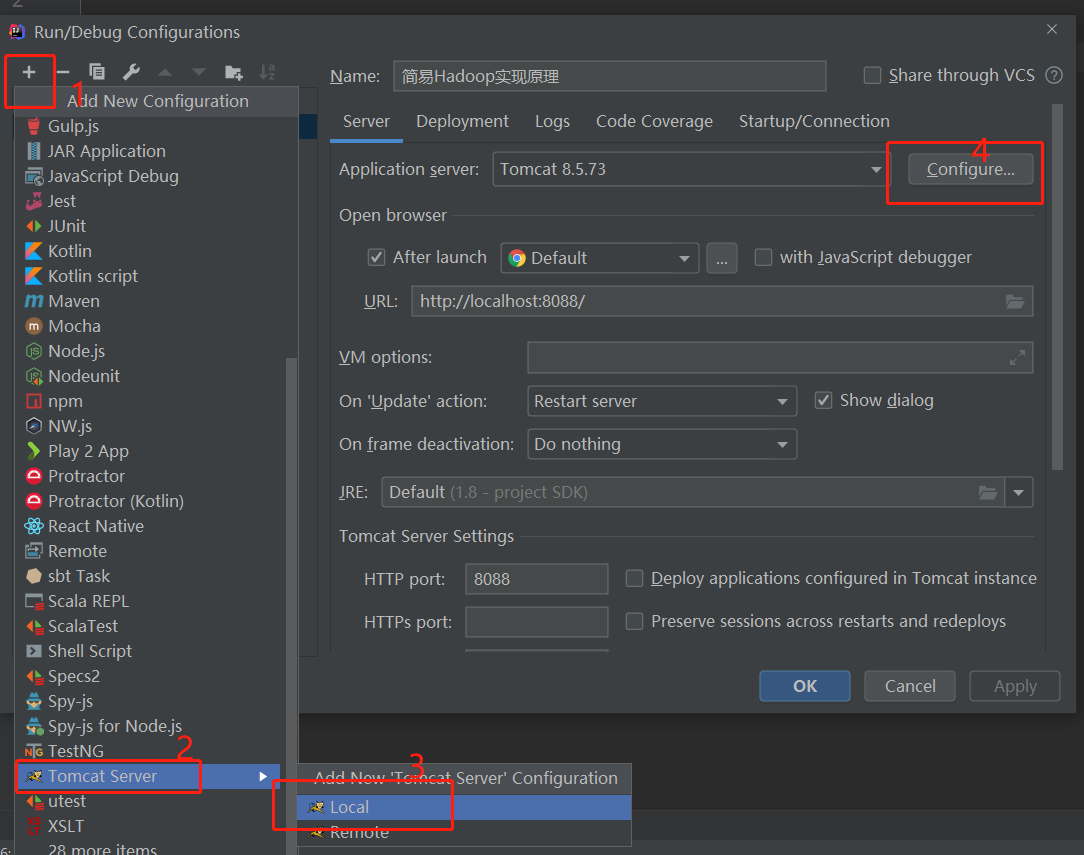
Task: Expand the VM options field
Action: coord(1017,357)
